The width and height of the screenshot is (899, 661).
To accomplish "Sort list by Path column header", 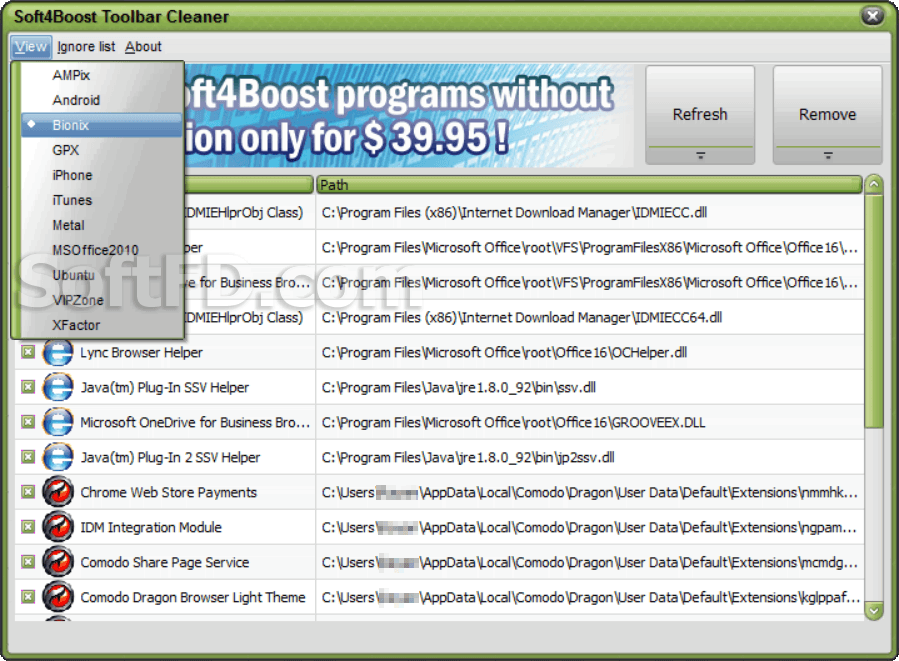I will click(589, 185).
